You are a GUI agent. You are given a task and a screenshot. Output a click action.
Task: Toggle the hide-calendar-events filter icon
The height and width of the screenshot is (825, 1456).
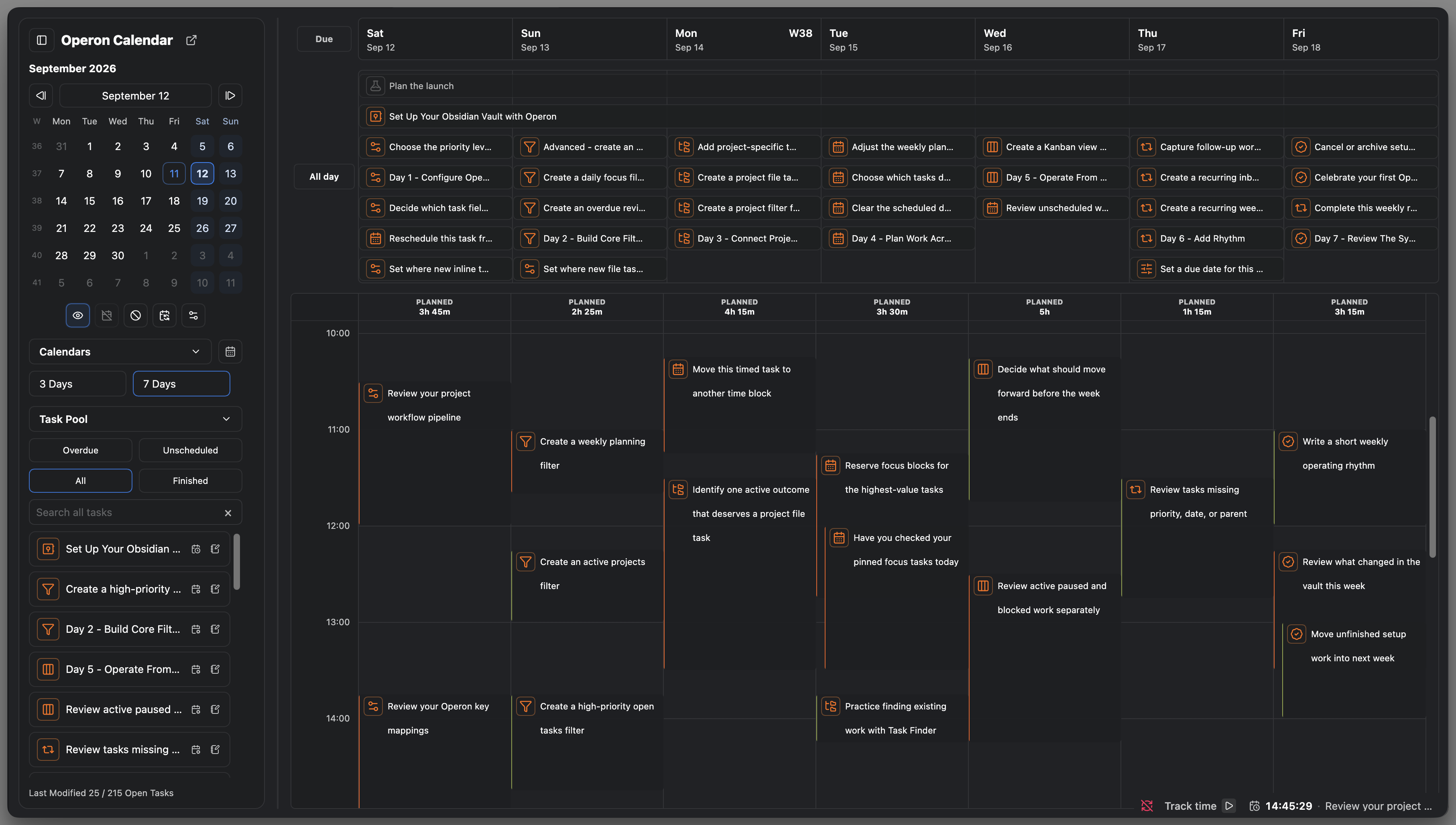[106, 316]
